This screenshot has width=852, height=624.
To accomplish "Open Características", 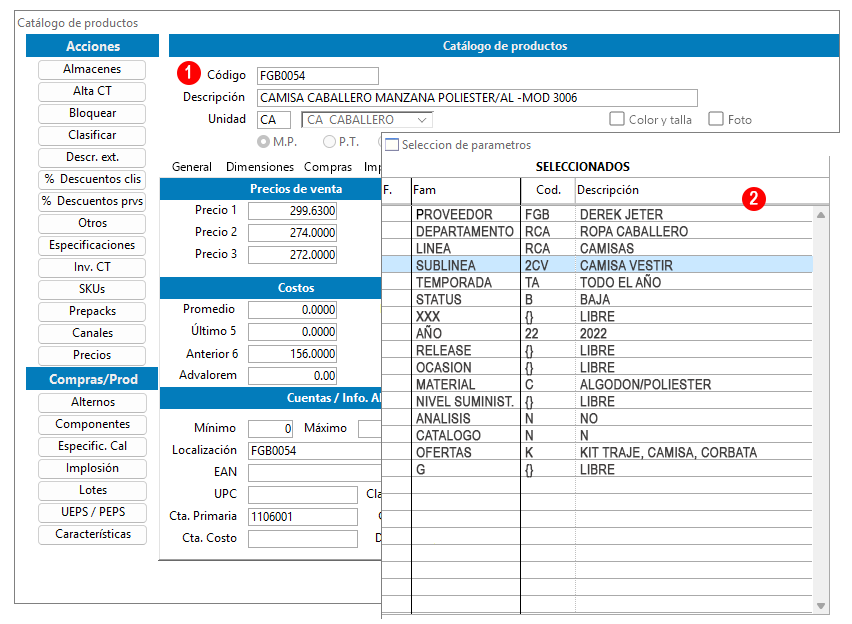I will pos(92,534).
